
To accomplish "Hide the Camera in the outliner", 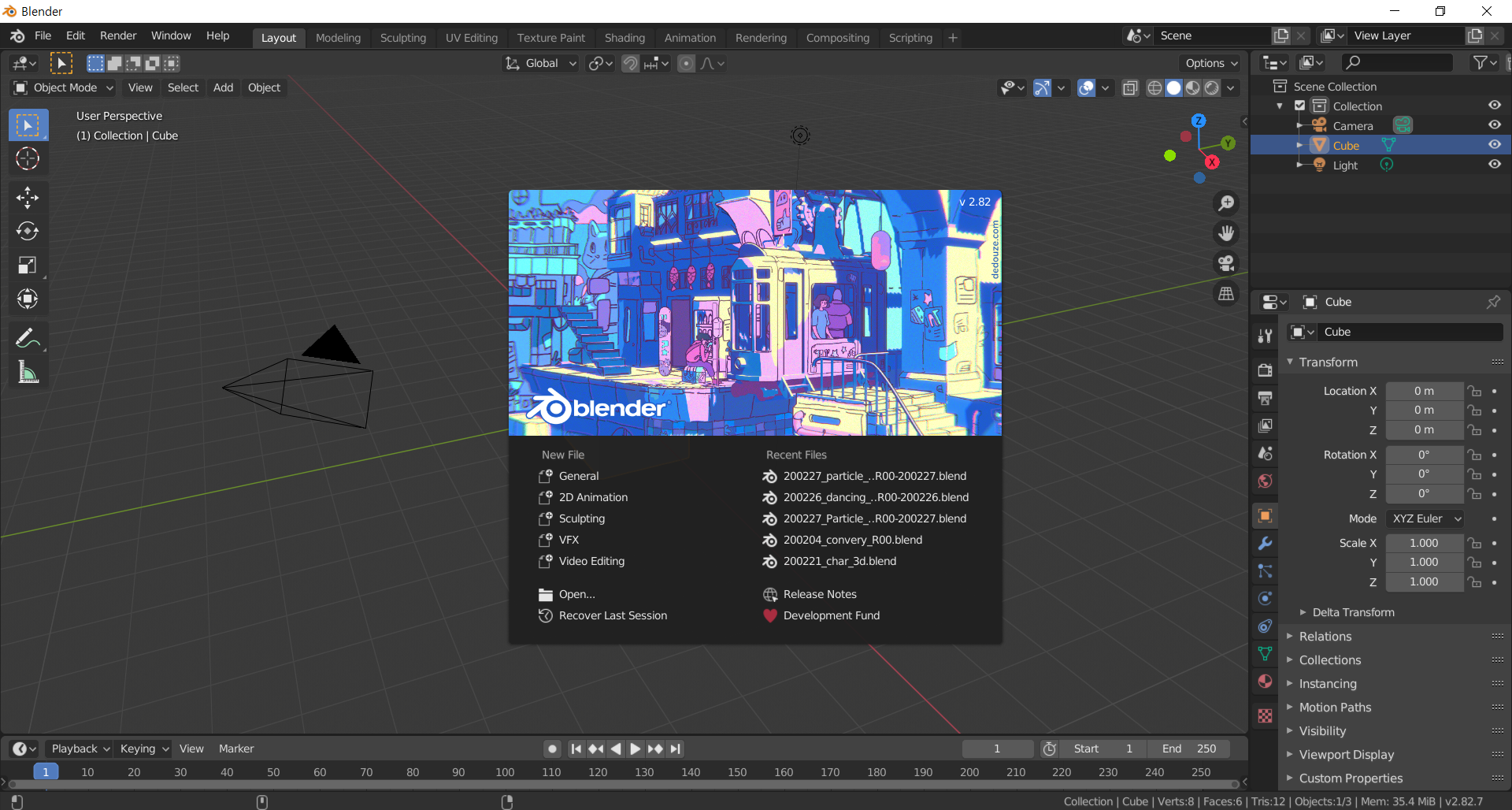I will tap(1494, 125).
